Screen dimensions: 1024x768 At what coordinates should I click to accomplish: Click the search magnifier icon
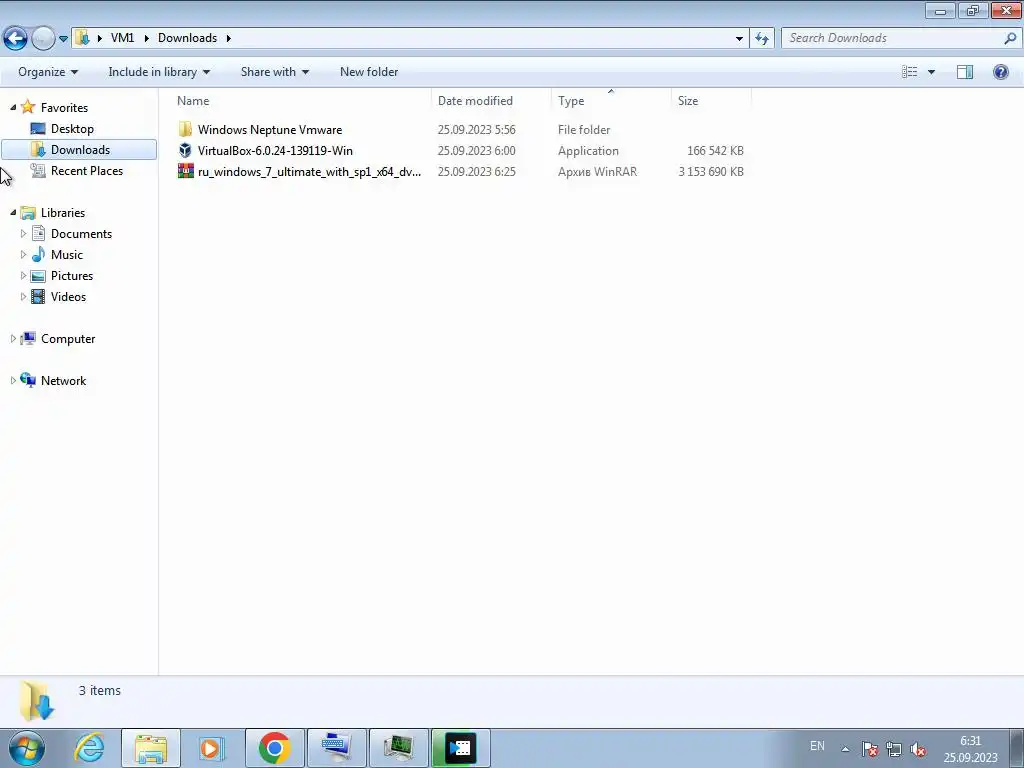click(1010, 38)
